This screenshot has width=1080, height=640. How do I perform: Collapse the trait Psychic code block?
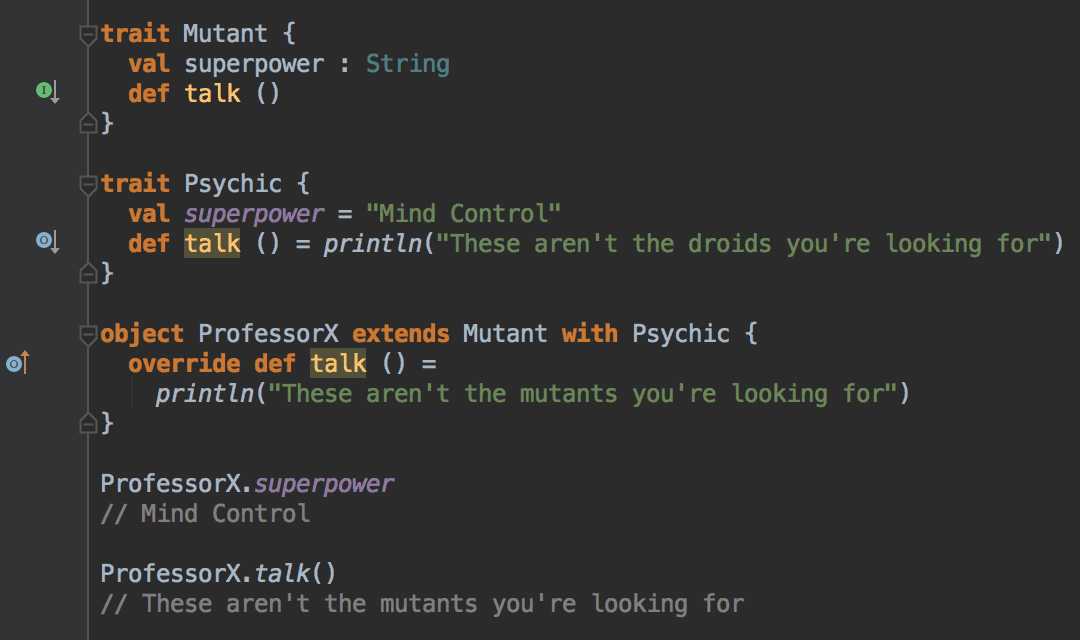coord(88,184)
